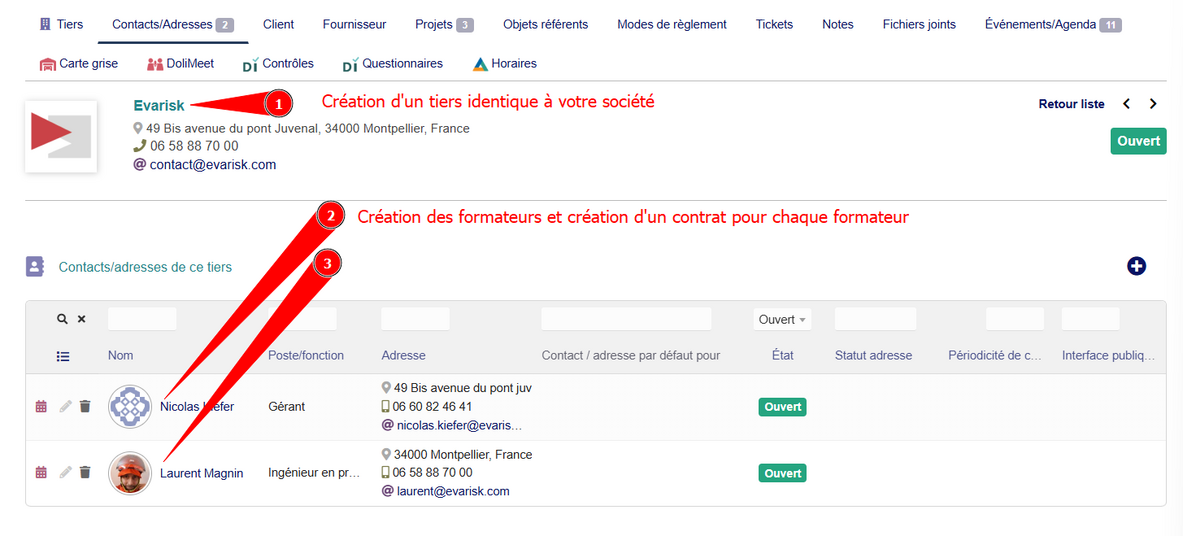Go to previous record with left chevron
The image size is (1183, 536).
[1127, 104]
